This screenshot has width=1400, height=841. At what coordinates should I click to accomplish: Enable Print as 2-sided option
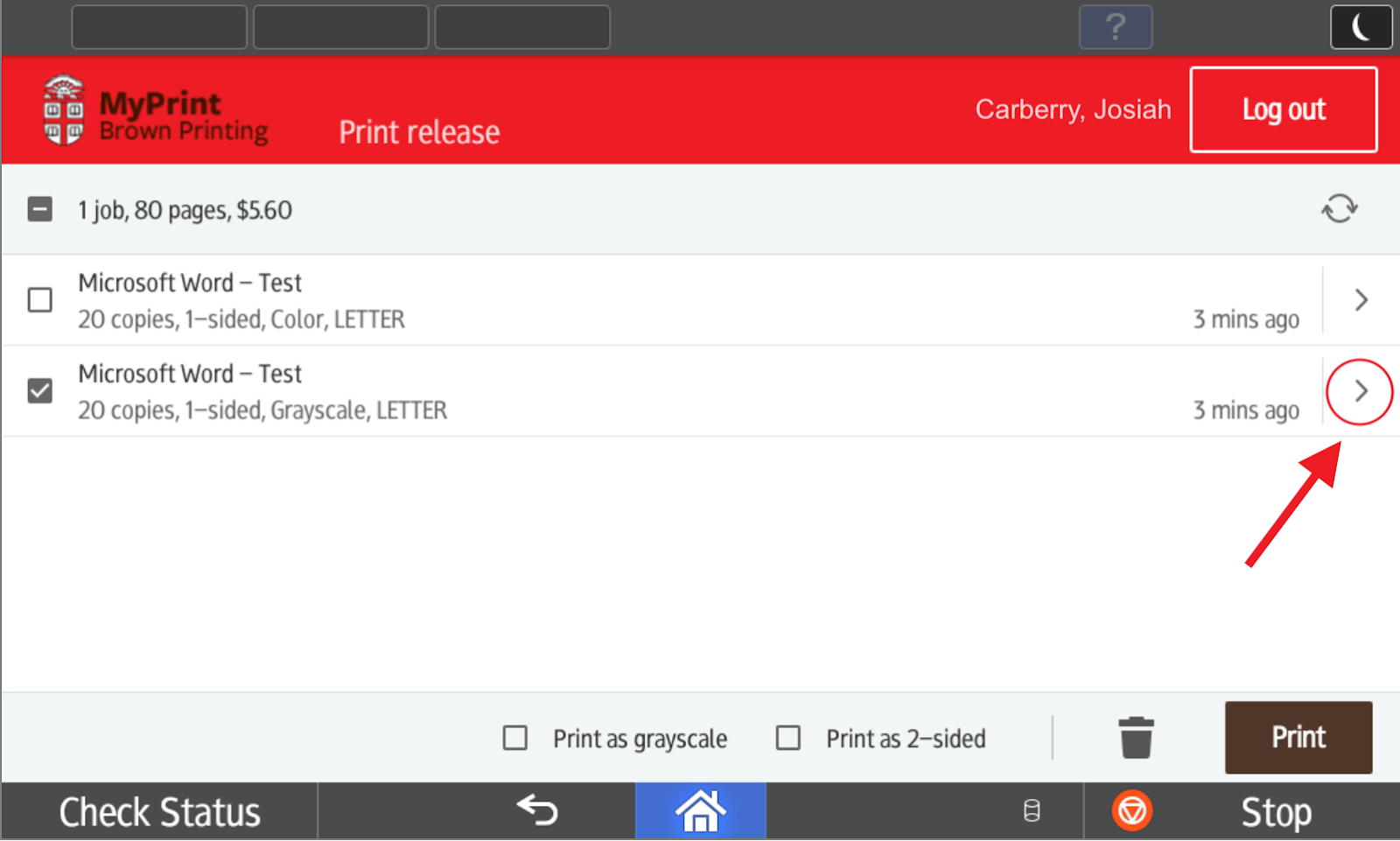pyautogui.click(x=788, y=738)
